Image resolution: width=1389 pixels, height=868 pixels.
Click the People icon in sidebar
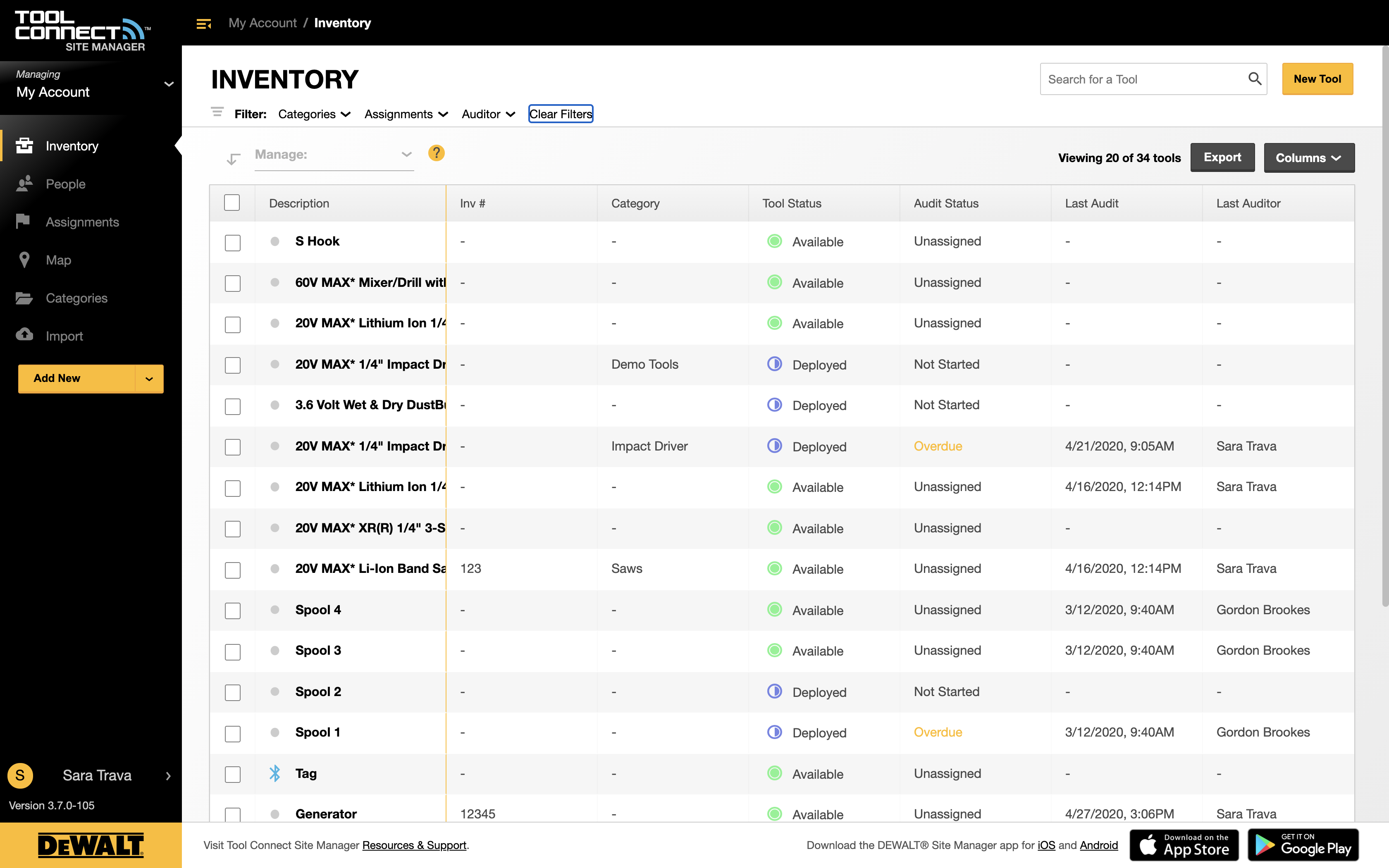point(24,184)
